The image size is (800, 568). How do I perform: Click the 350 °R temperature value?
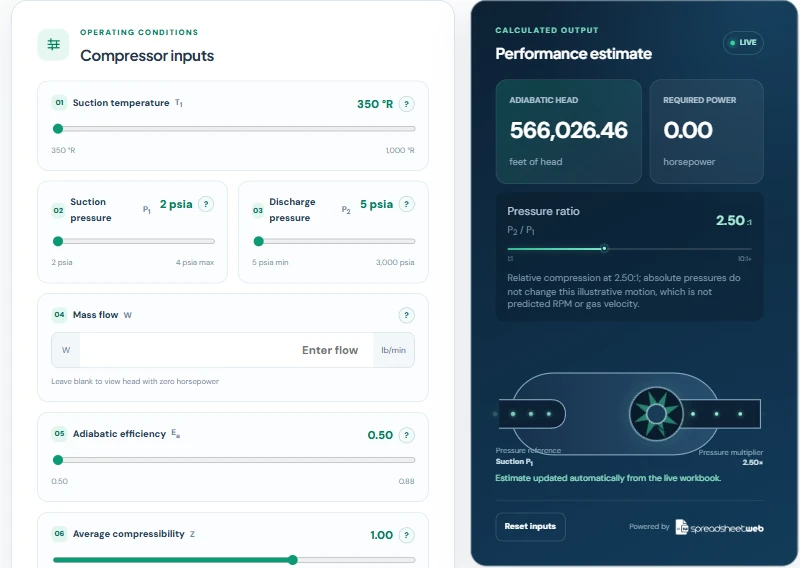pyautogui.click(x=375, y=104)
